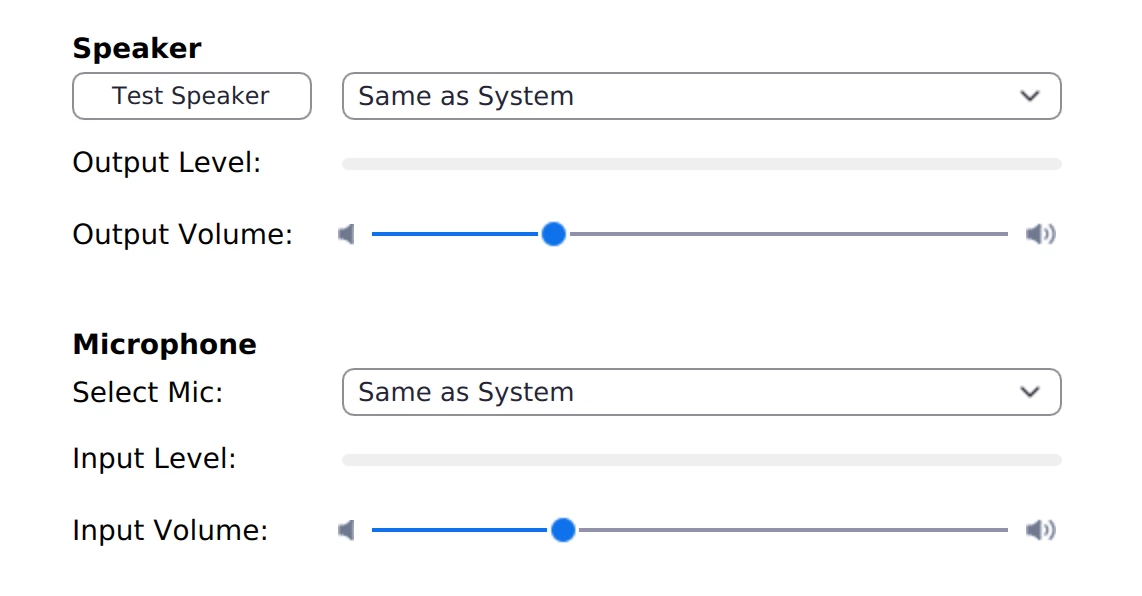1142x596 pixels.
Task: Click the Output Level meter bar
Action: tap(701, 164)
